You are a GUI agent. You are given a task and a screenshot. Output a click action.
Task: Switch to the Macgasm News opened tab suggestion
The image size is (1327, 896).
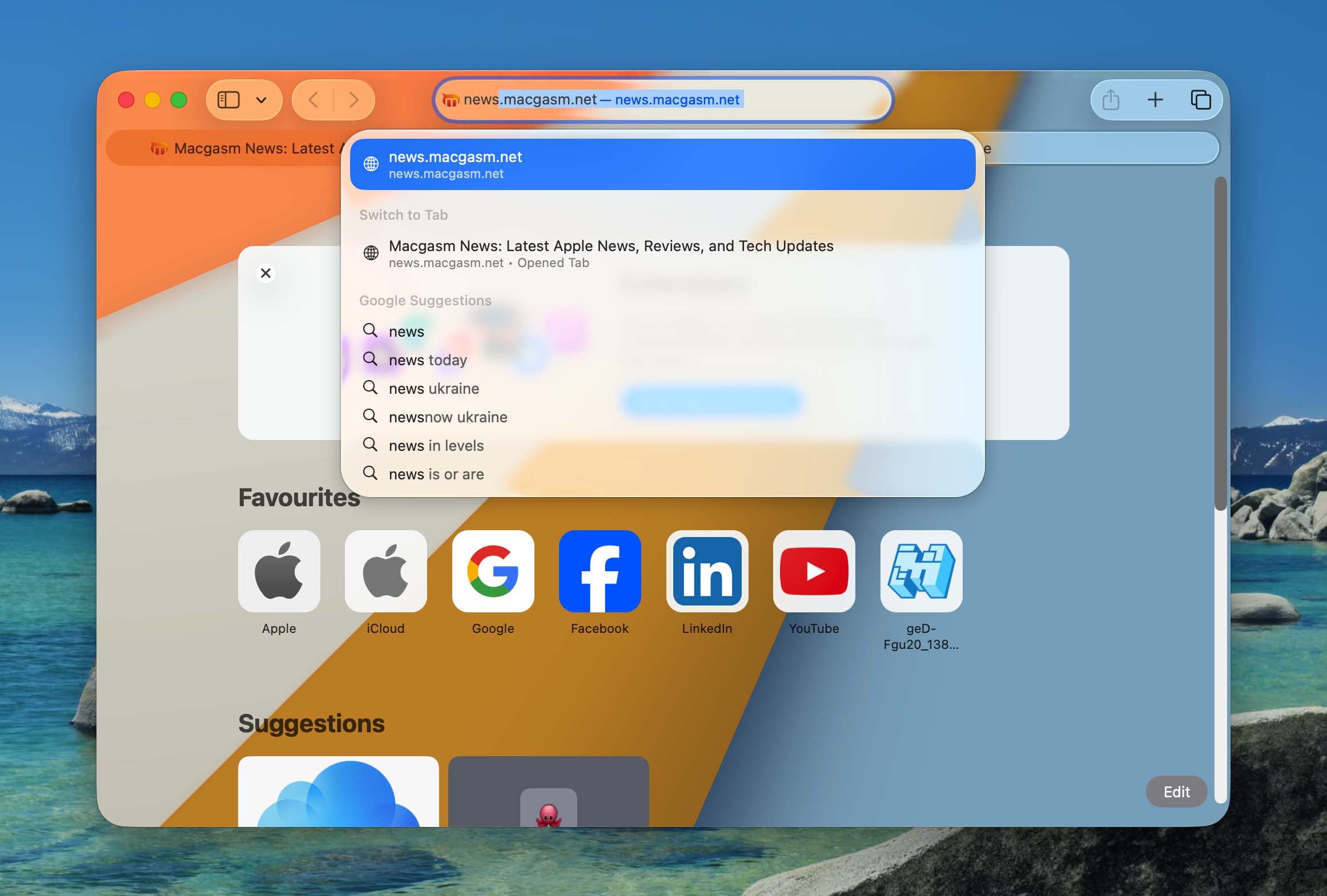click(662, 253)
